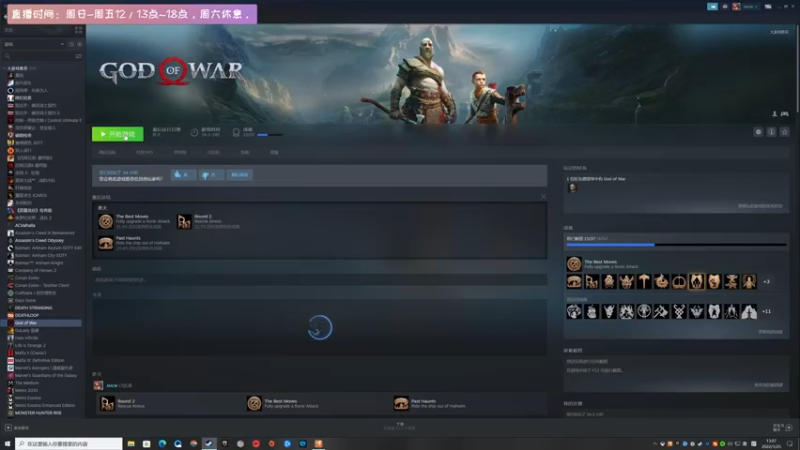Open view all friends who play link

[x=760, y=206]
